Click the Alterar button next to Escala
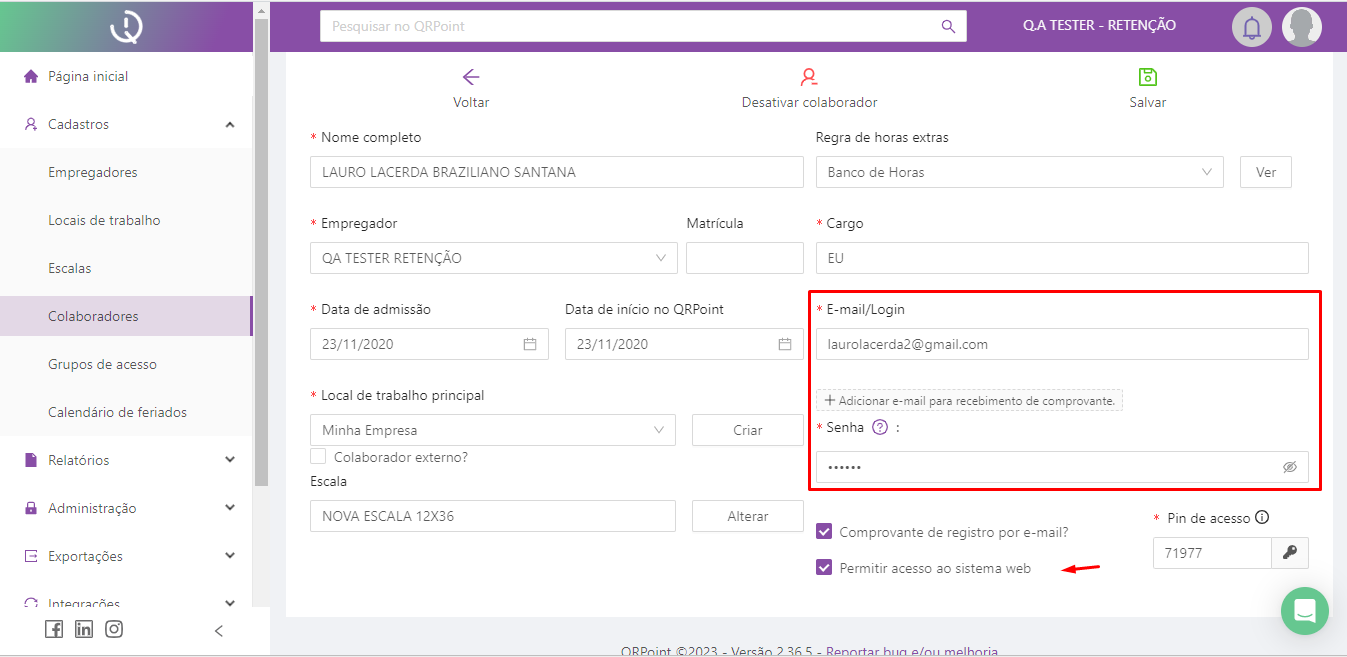 tap(747, 516)
